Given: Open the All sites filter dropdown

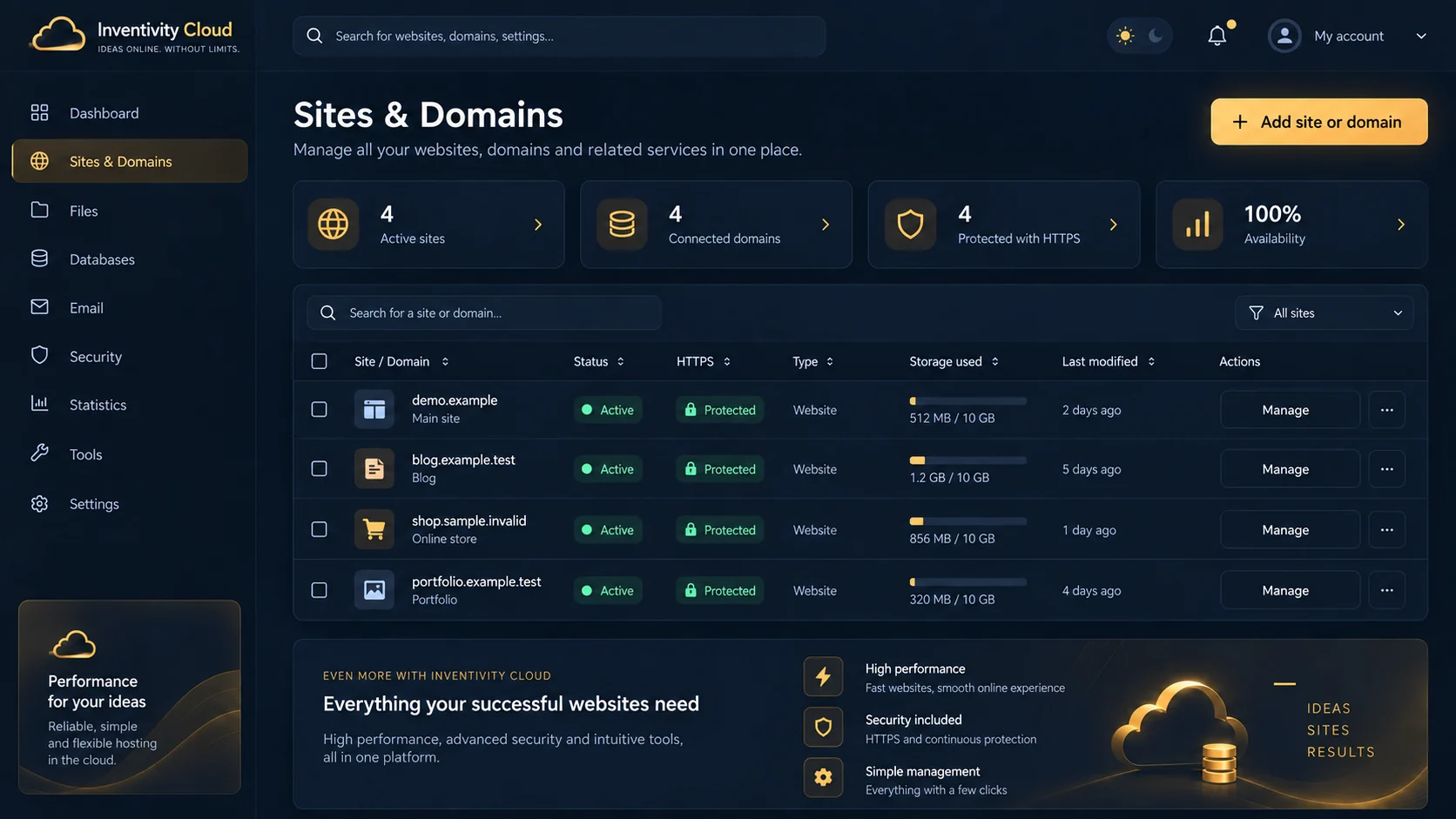Looking at the screenshot, I should pyautogui.click(x=1324, y=313).
